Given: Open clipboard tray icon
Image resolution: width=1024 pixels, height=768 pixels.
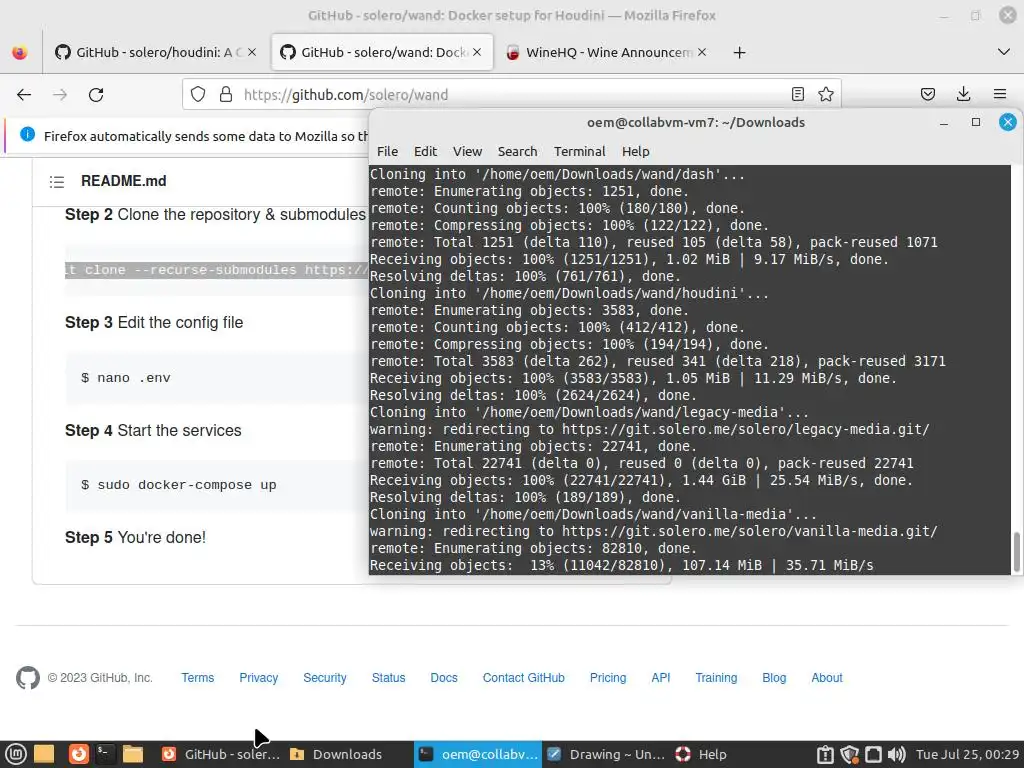Looking at the screenshot, I should click(x=825, y=755).
